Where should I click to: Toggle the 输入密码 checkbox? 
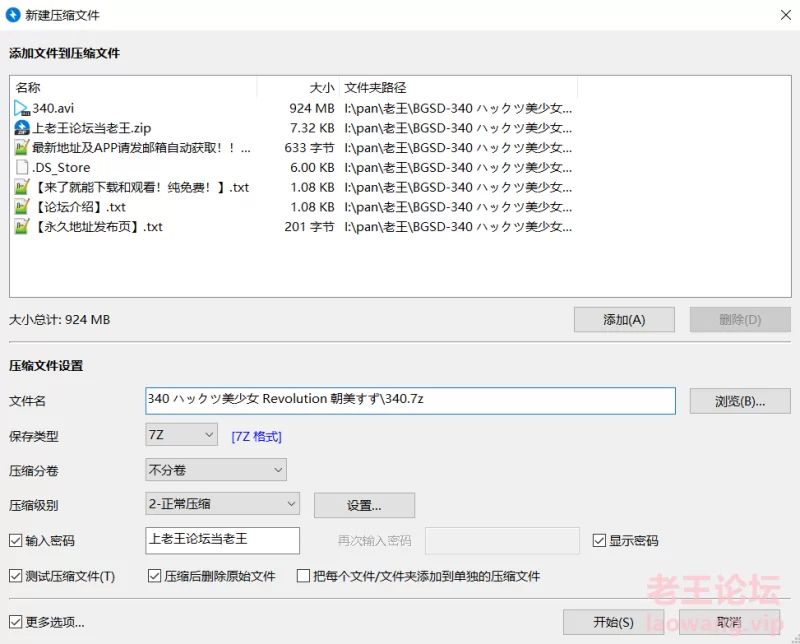pos(15,540)
